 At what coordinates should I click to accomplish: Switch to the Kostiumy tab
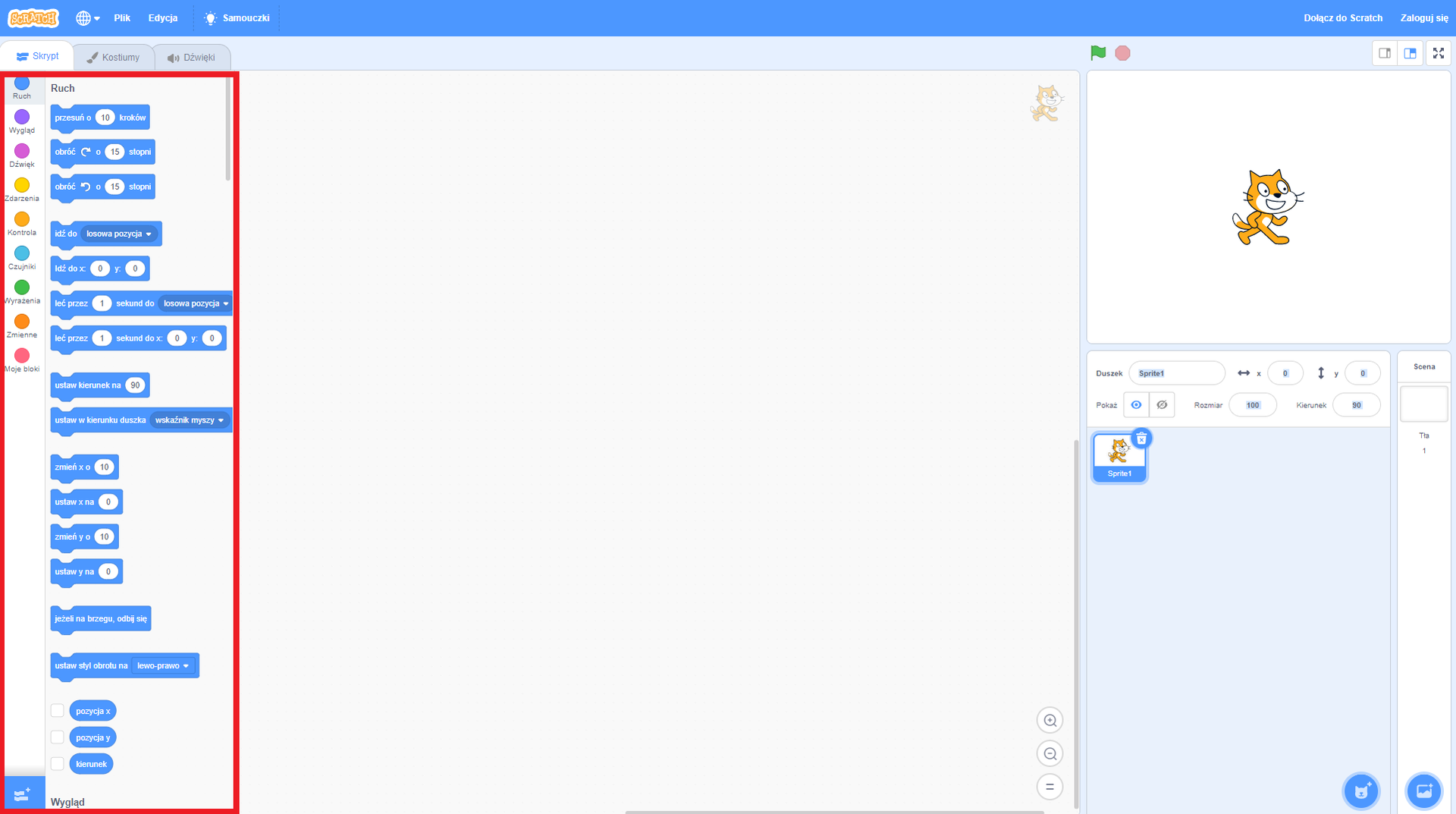[x=114, y=58]
